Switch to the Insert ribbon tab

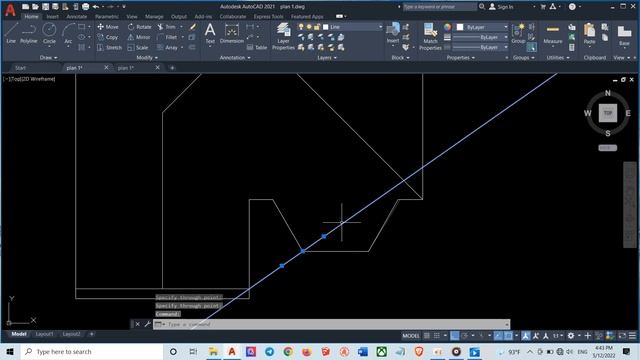click(52, 17)
